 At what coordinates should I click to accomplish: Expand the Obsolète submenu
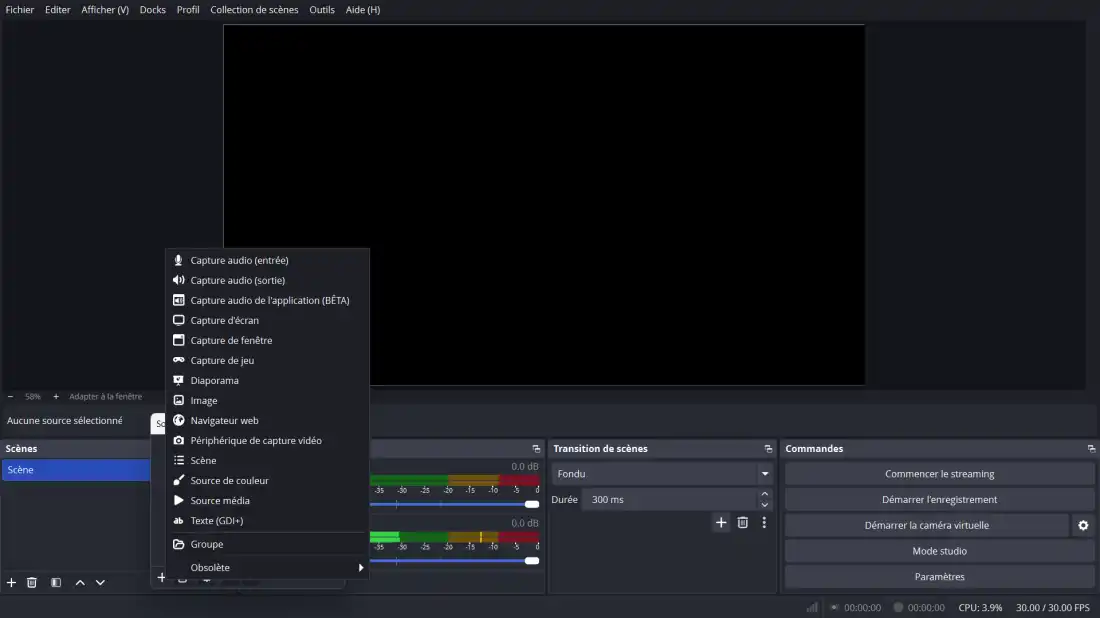pos(267,567)
